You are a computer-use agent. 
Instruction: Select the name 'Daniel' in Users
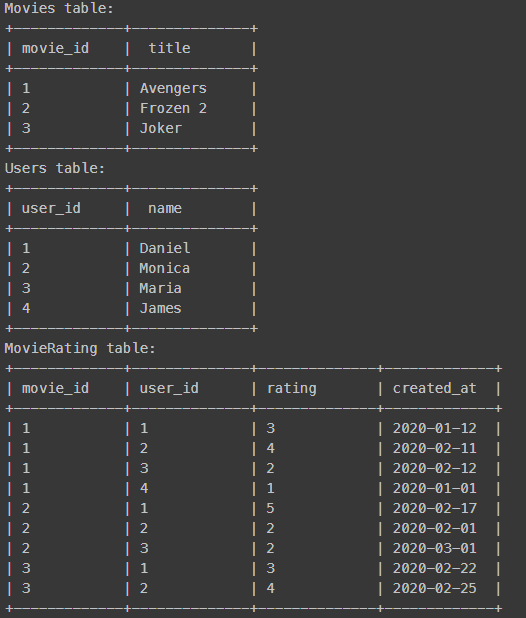click(165, 248)
